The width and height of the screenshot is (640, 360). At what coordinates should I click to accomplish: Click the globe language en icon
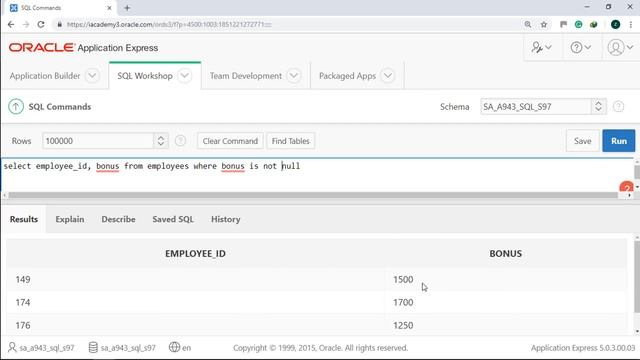[x=174, y=347]
